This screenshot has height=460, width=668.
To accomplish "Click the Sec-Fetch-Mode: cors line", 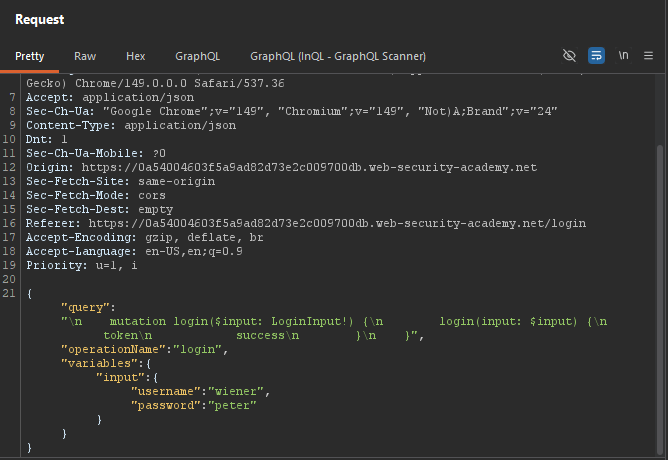I will pos(96,196).
